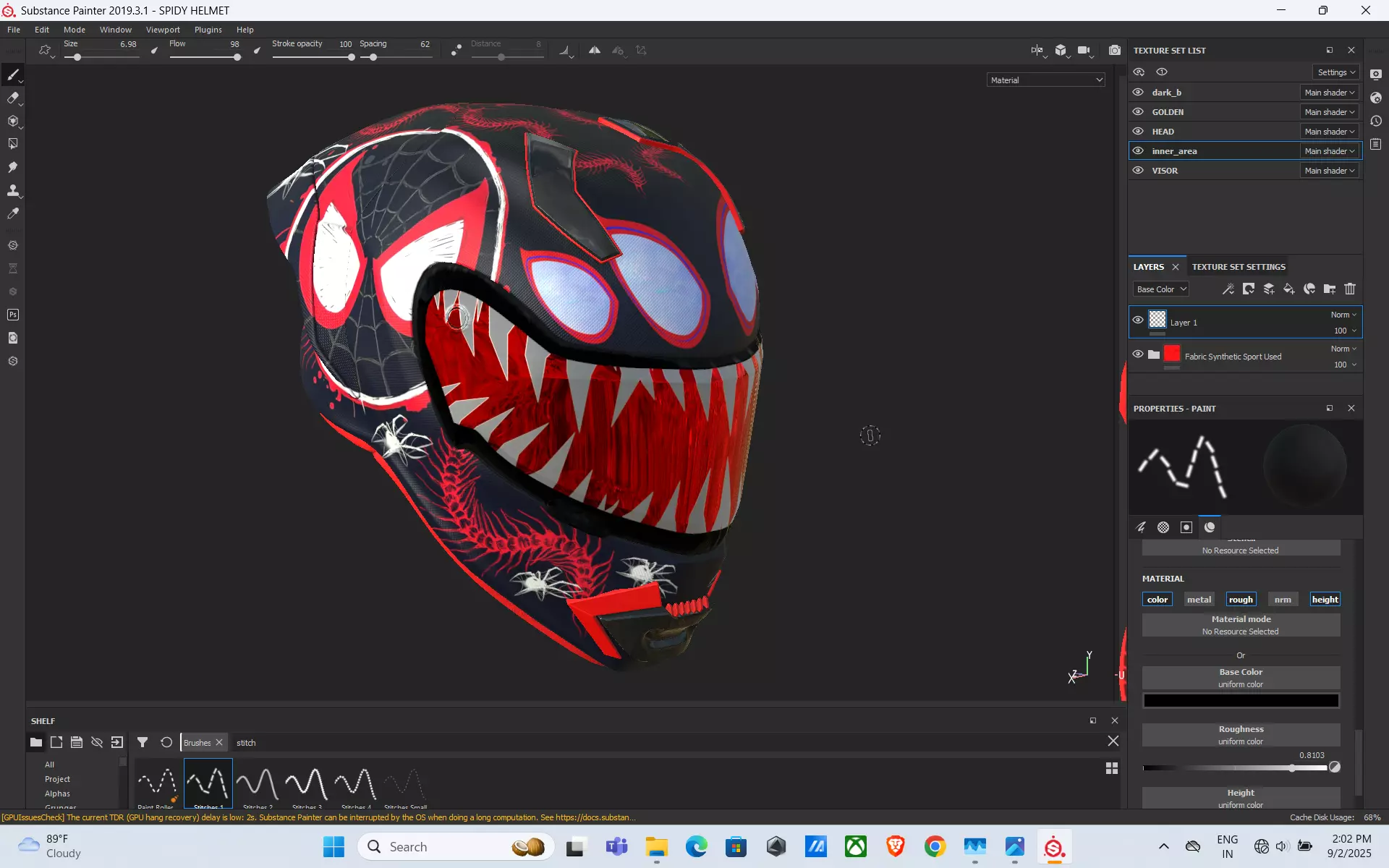Open the Photoshop export plugin icon
Viewport: 1389px width, 868px height.
(x=13, y=315)
